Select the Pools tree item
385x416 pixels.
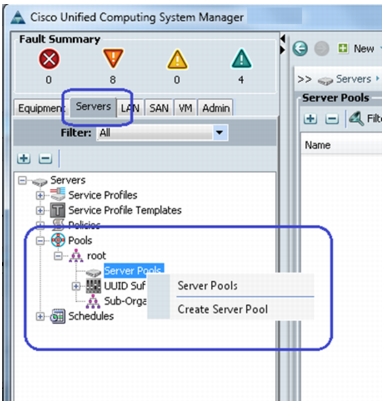coord(80,240)
